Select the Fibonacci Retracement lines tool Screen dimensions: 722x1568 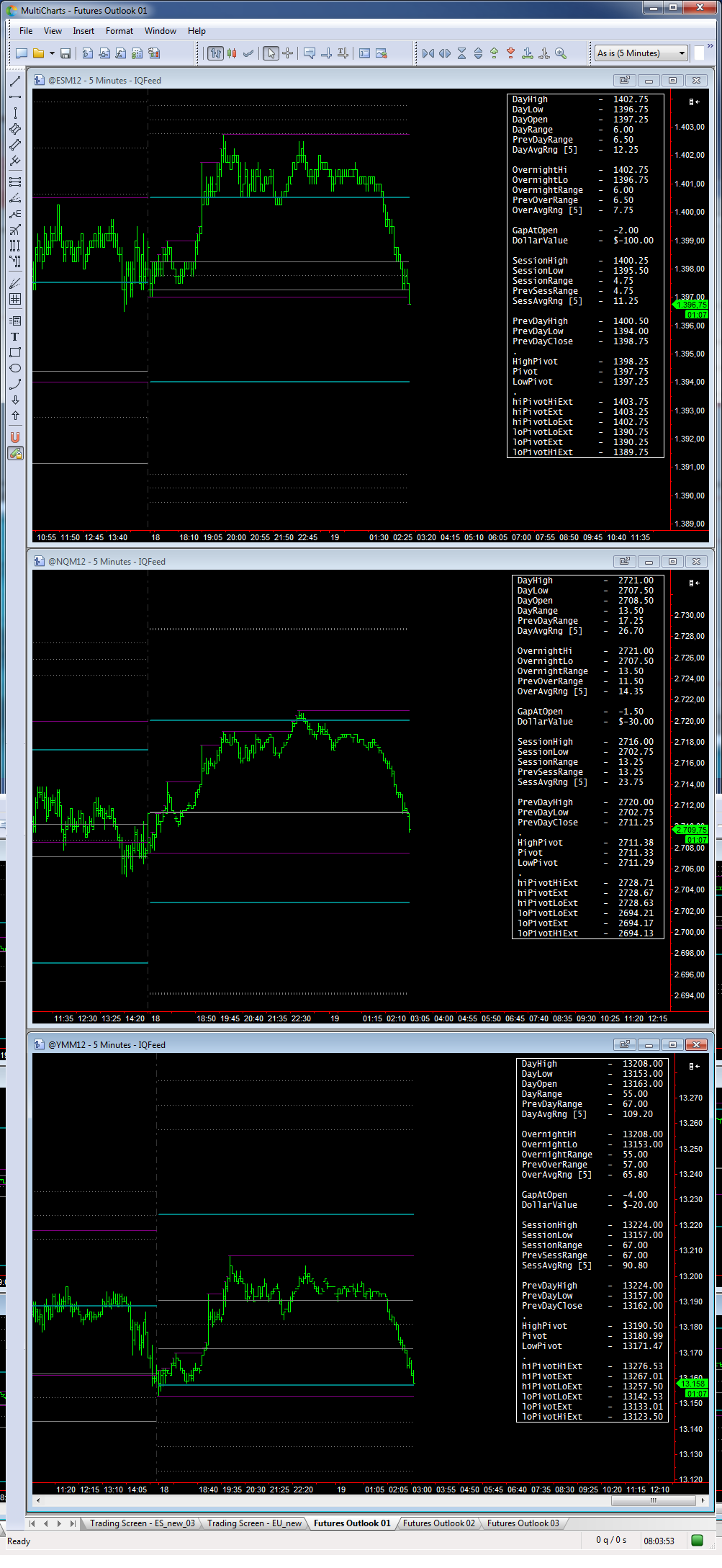click(x=15, y=182)
